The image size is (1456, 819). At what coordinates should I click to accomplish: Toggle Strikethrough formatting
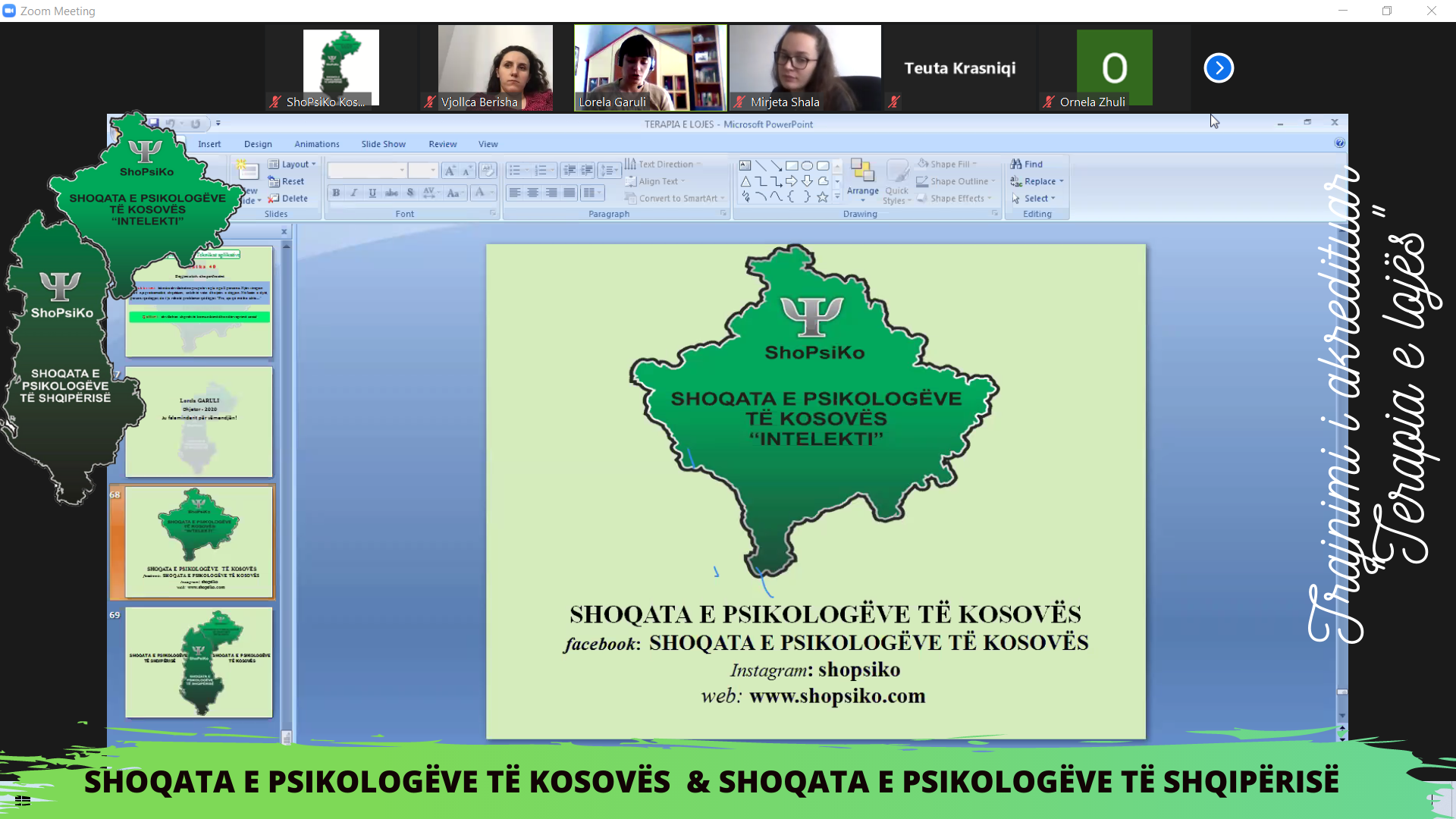pyautogui.click(x=391, y=193)
